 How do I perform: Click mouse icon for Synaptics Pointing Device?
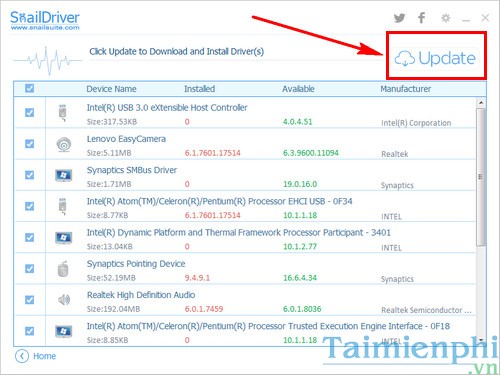tap(63, 269)
